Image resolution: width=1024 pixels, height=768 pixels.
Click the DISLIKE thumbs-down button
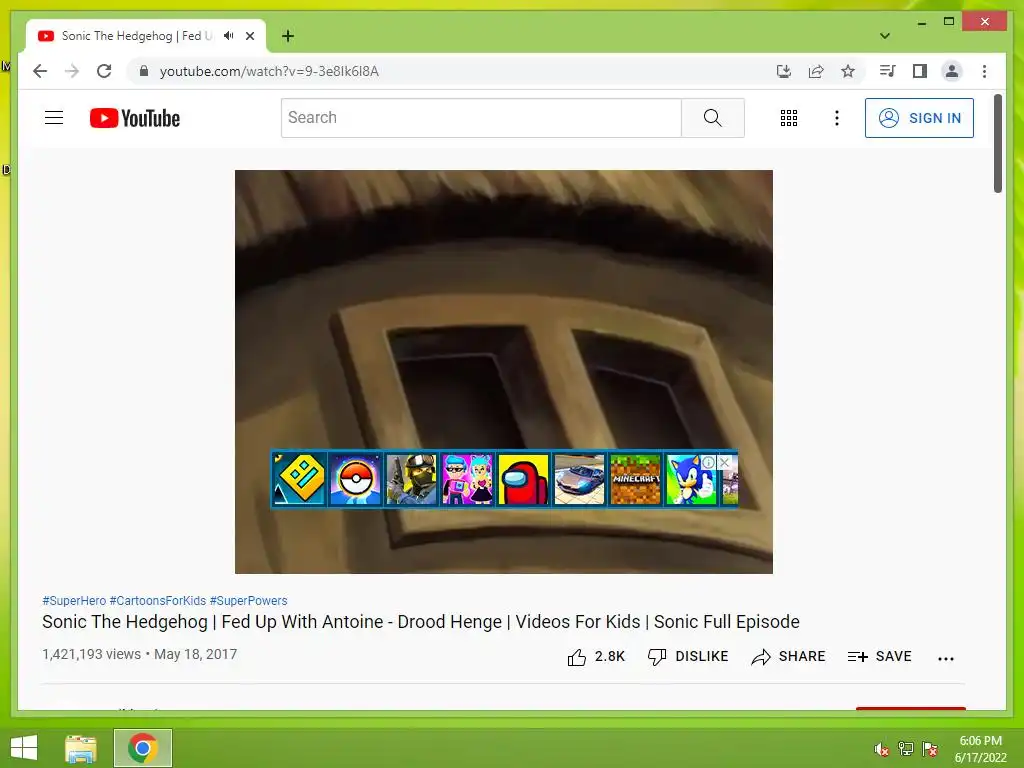688,656
